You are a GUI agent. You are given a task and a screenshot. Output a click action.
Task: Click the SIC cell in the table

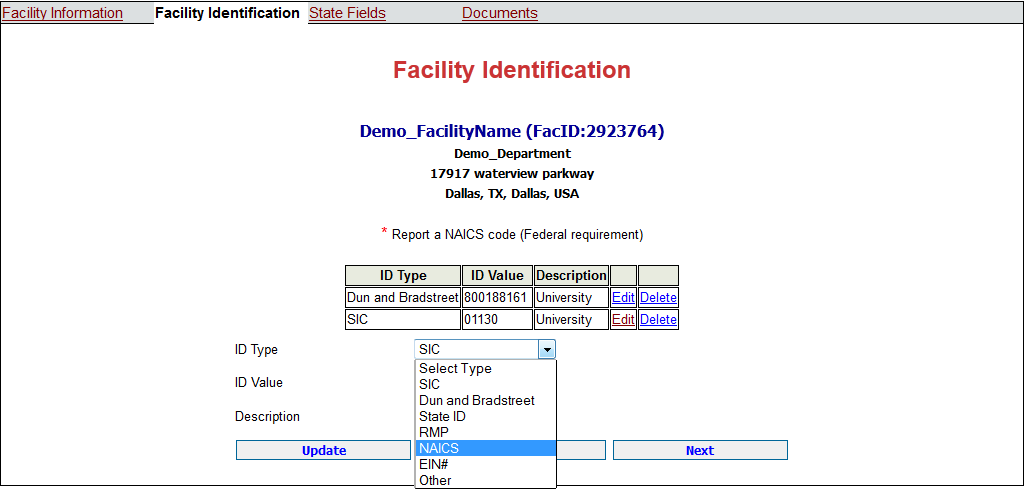403,320
